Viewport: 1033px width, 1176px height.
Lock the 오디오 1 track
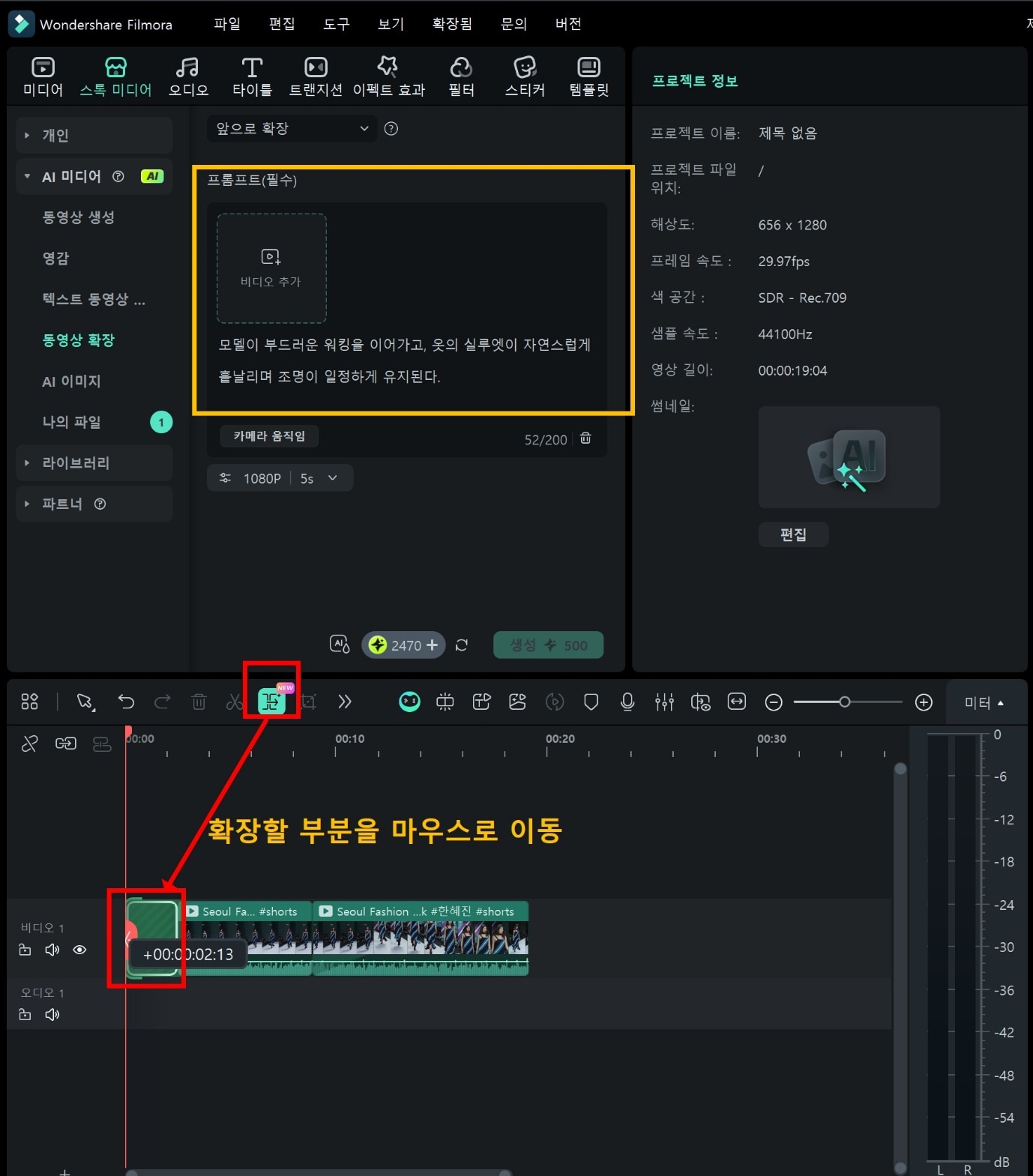pos(25,1014)
